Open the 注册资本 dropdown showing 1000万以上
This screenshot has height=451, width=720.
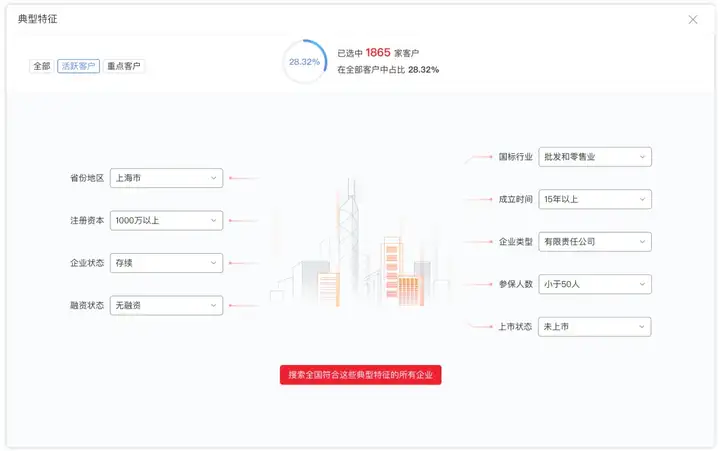coord(166,220)
